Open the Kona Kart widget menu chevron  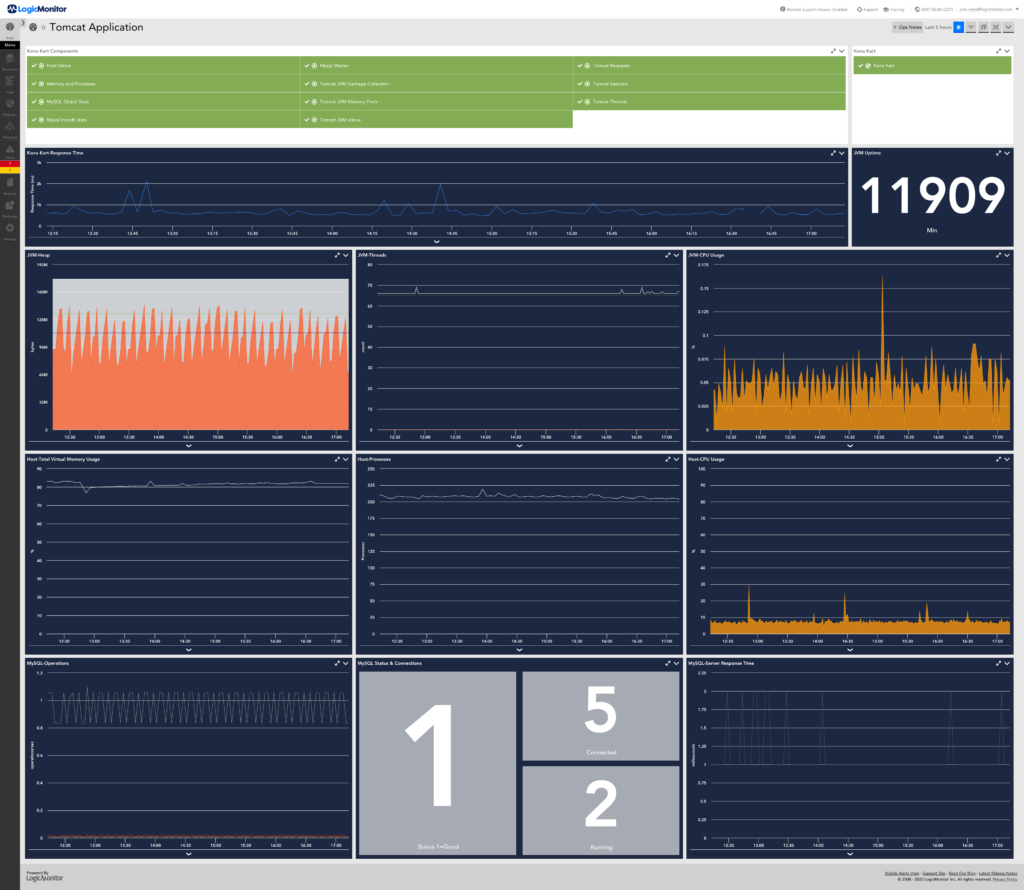(x=1007, y=51)
